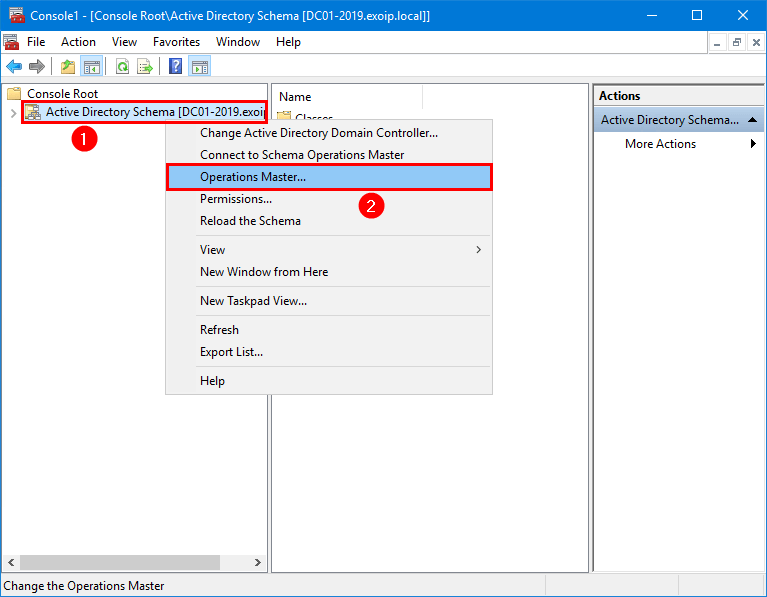The width and height of the screenshot is (767, 597).
Task: Click the blue Help question mark icon
Action: (176, 66)
